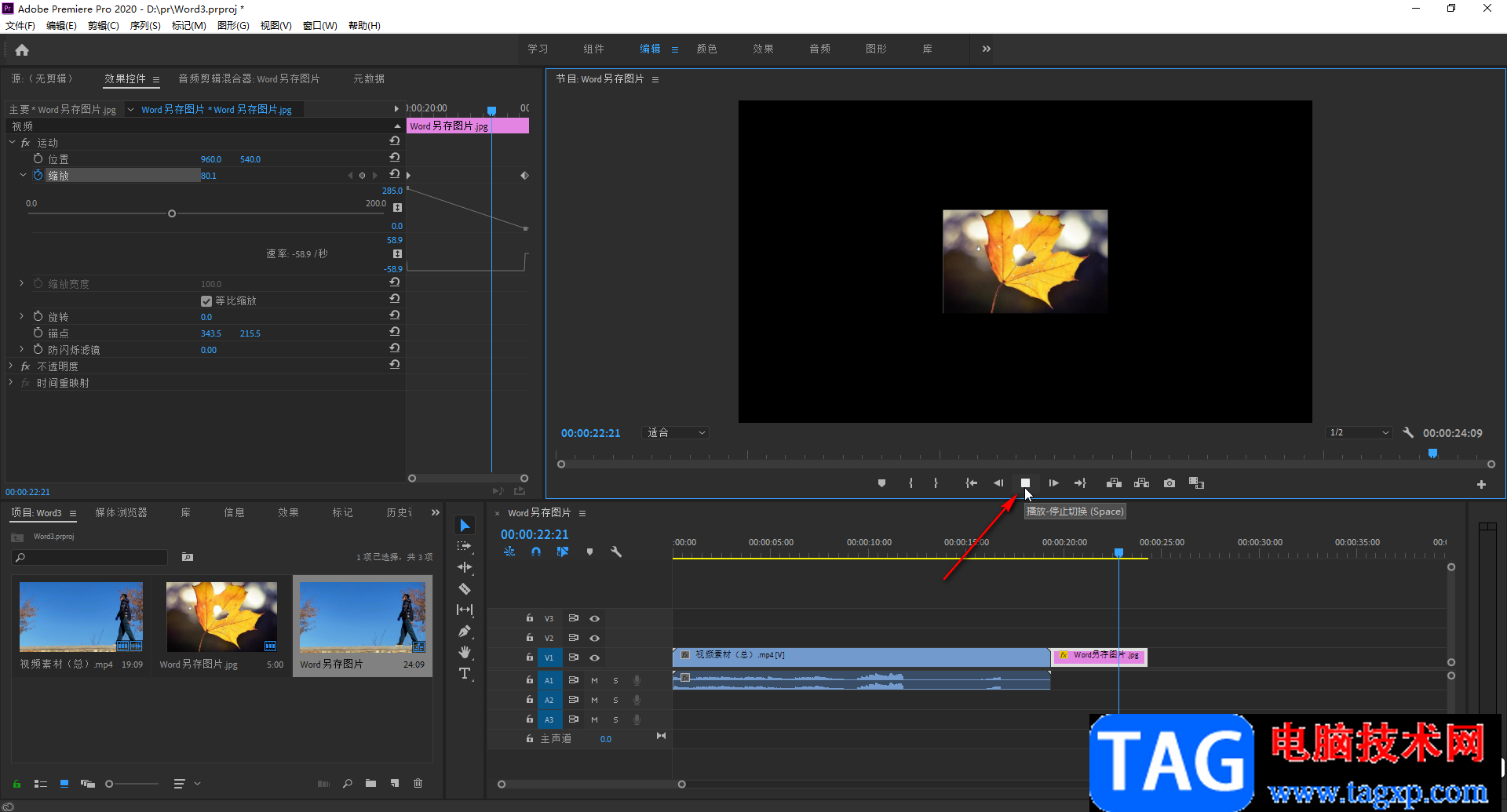Toggle lock on track V3
Screen dimensions: 1507x812
(530, 618)
